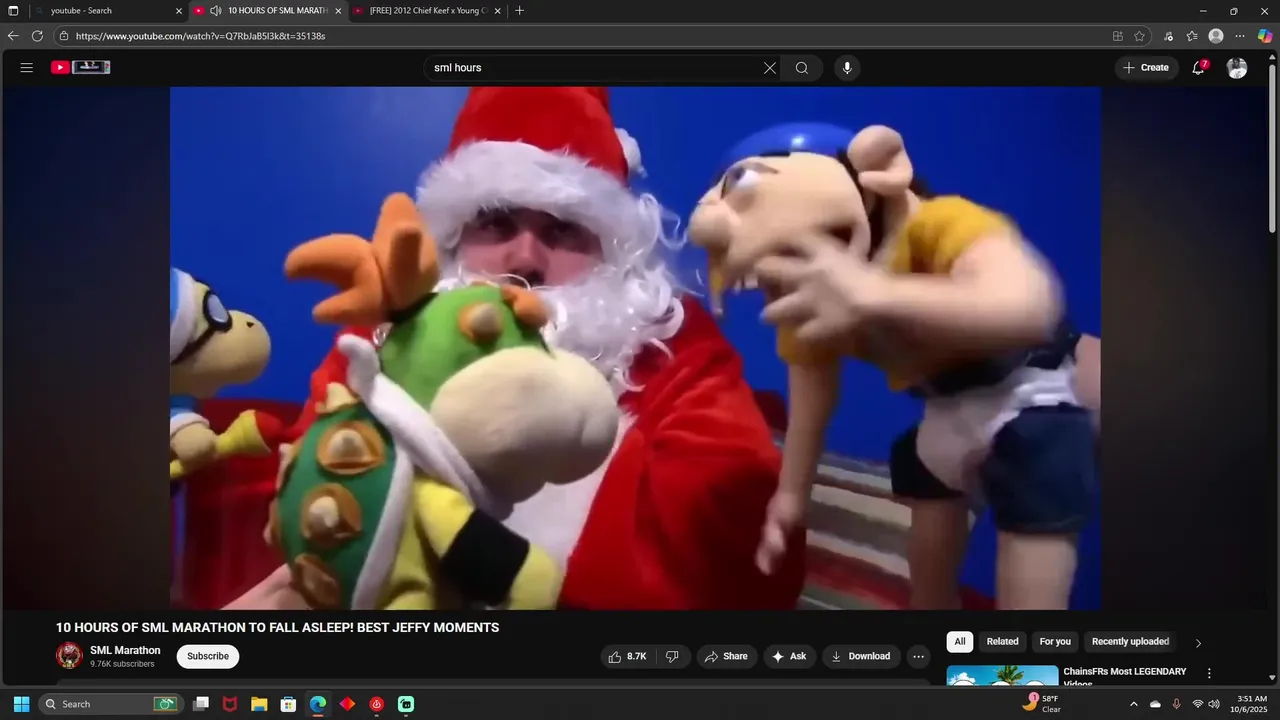
Task: Mute the playing tab via speaker icon
Action: (215, 11)
